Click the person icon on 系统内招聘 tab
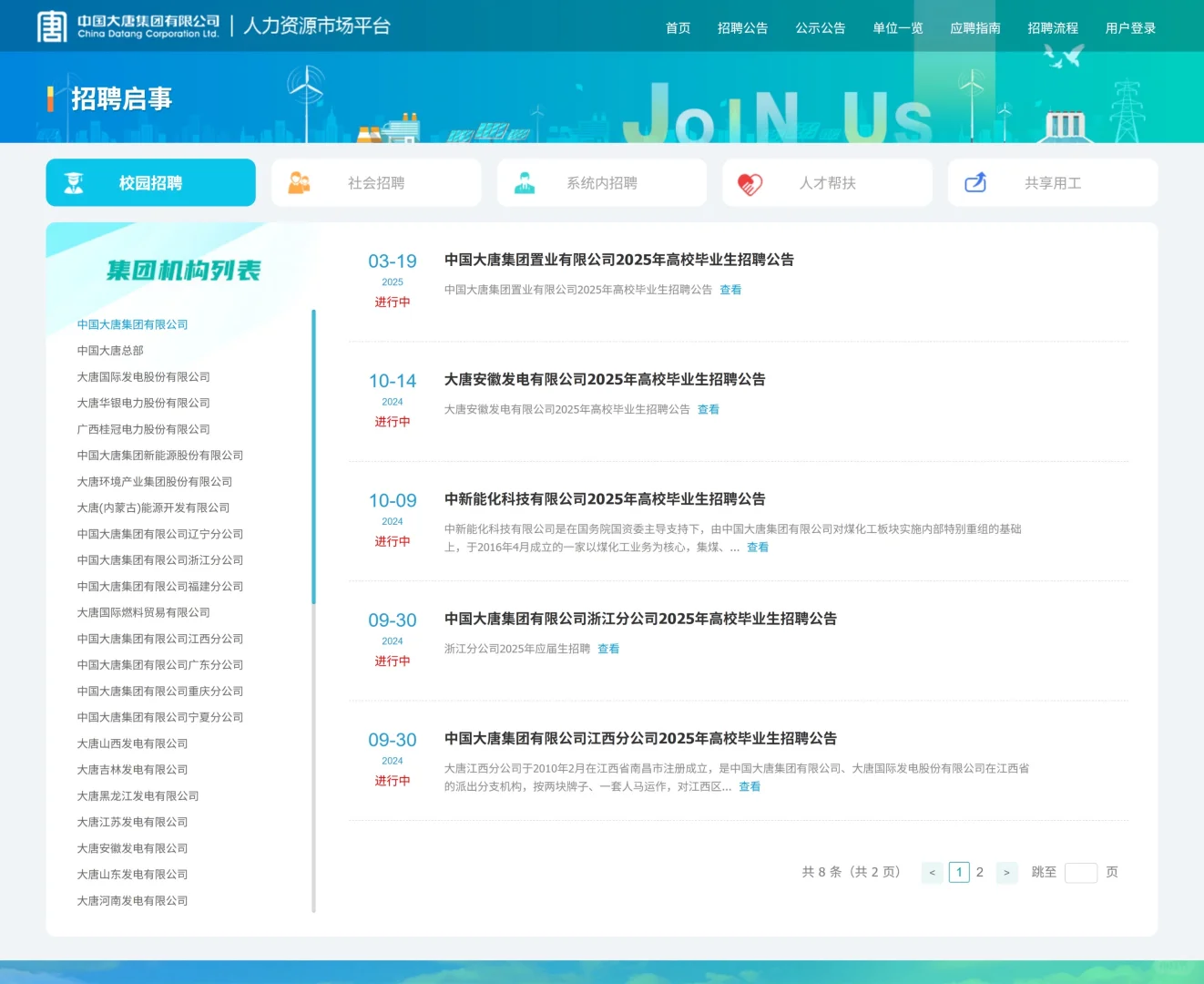 click(x=525, y=183)
